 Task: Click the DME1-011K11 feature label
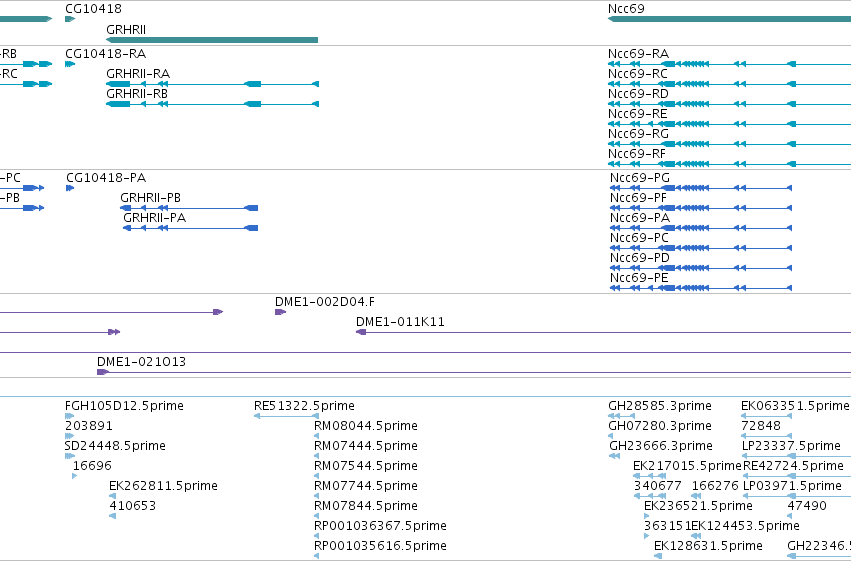(400, 322)
